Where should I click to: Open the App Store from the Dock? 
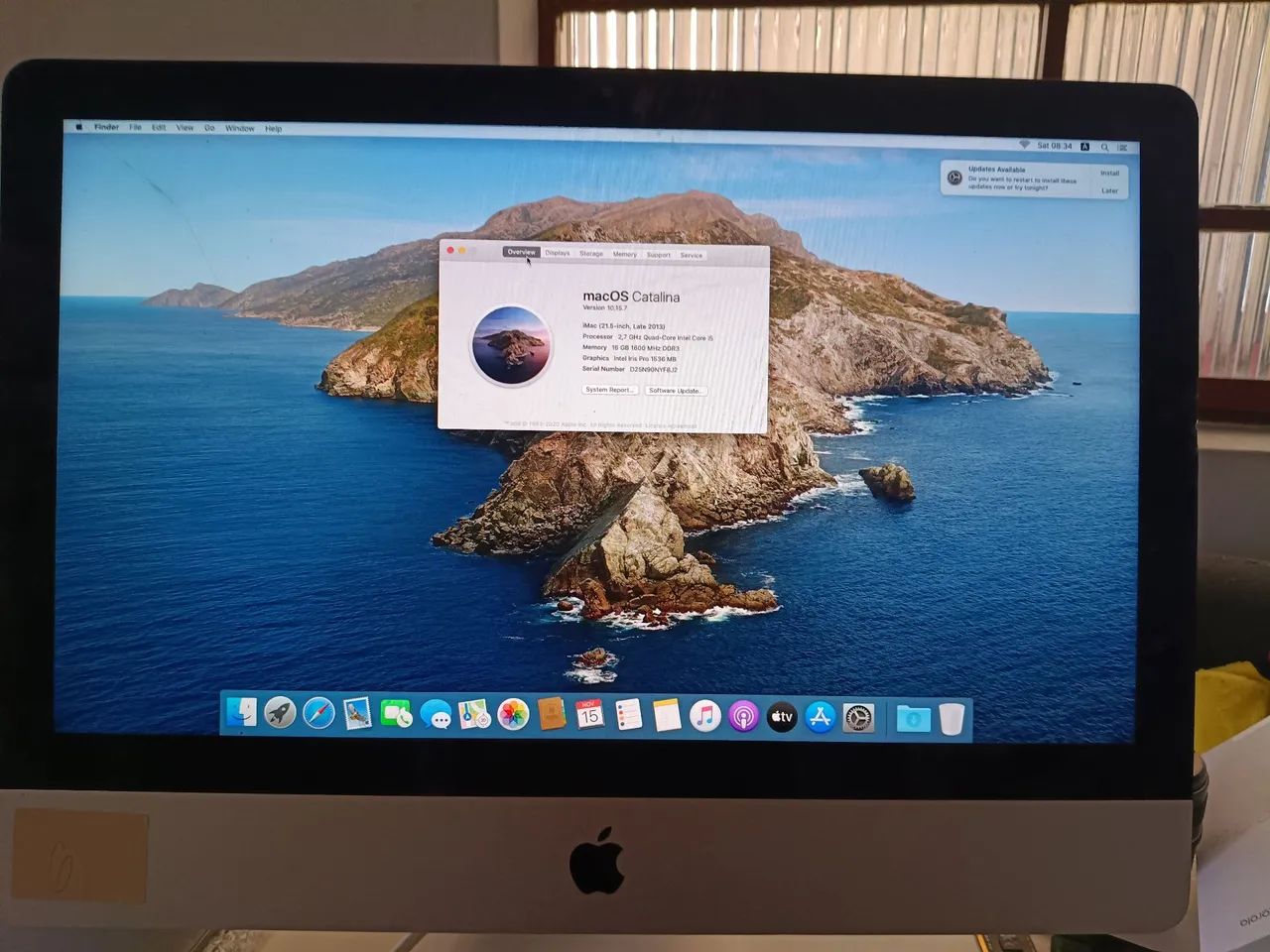[x=818, y=715]
